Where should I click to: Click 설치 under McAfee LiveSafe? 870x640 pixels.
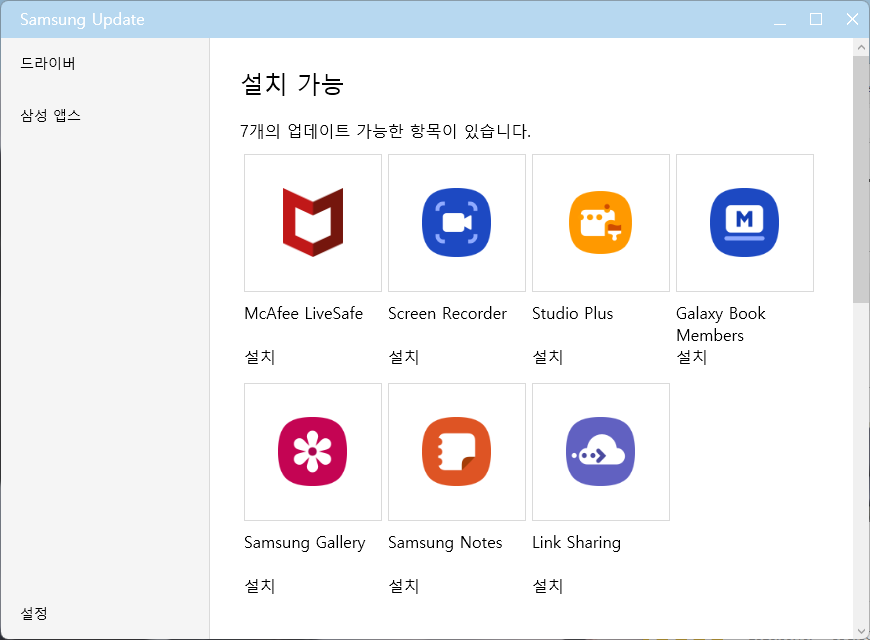259,357
